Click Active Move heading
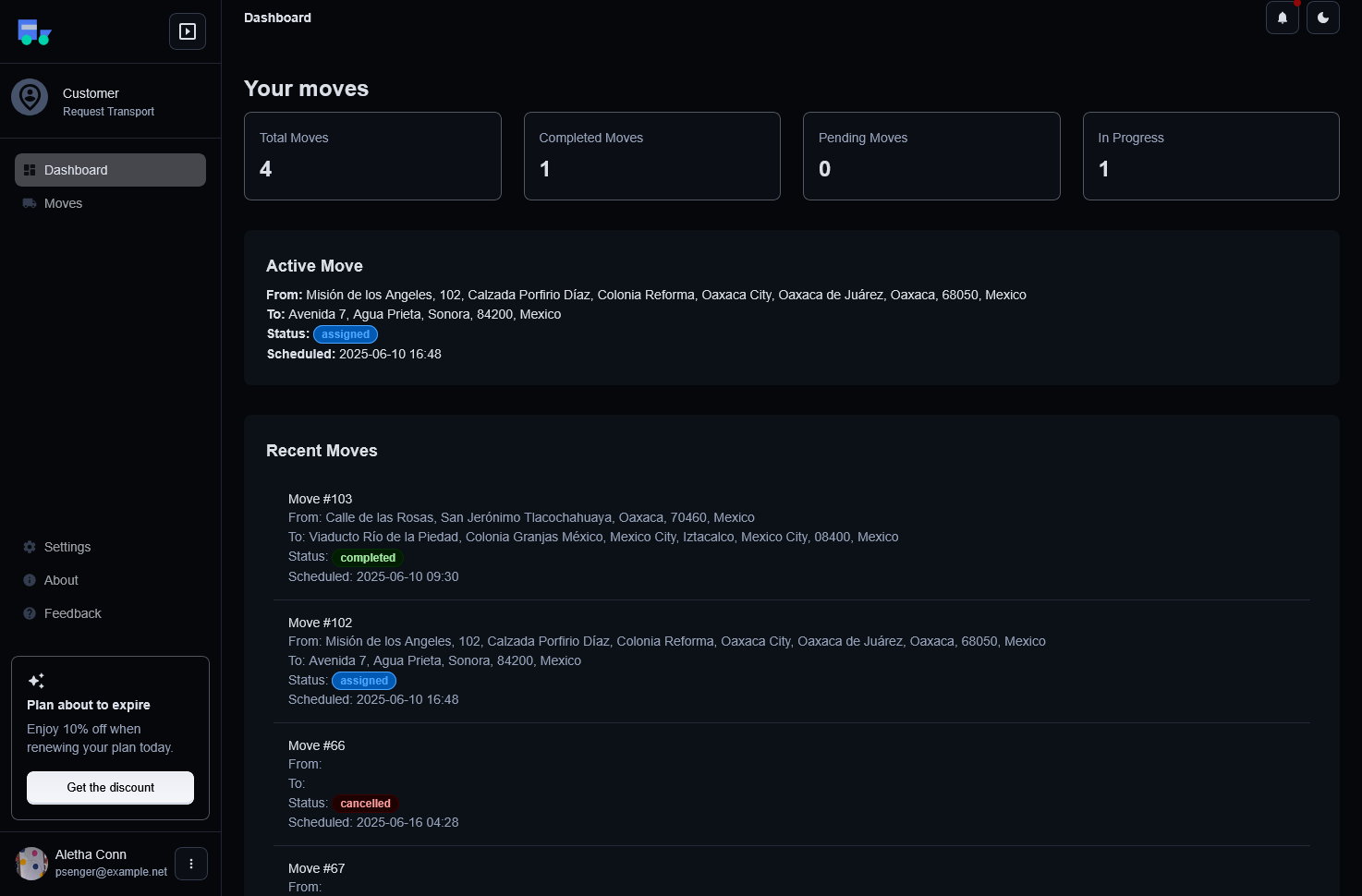Image resolution: width=1362 pixels, height=896 pixels. point(314,266)
